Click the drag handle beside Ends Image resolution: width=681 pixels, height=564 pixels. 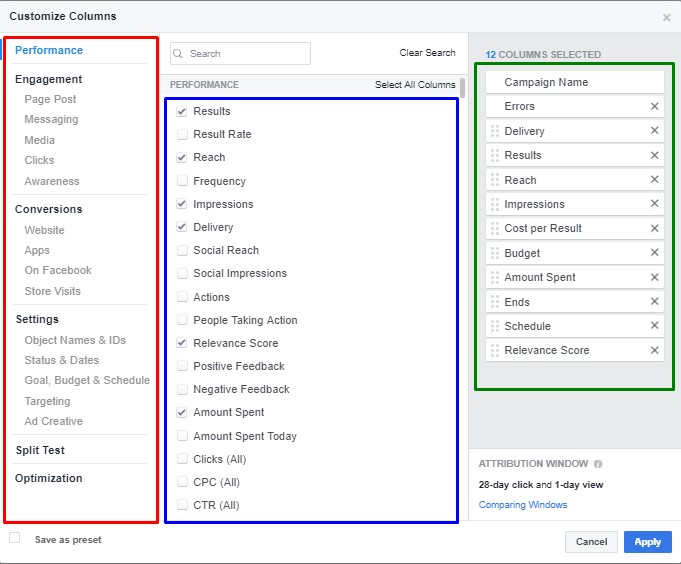[495, 302]
